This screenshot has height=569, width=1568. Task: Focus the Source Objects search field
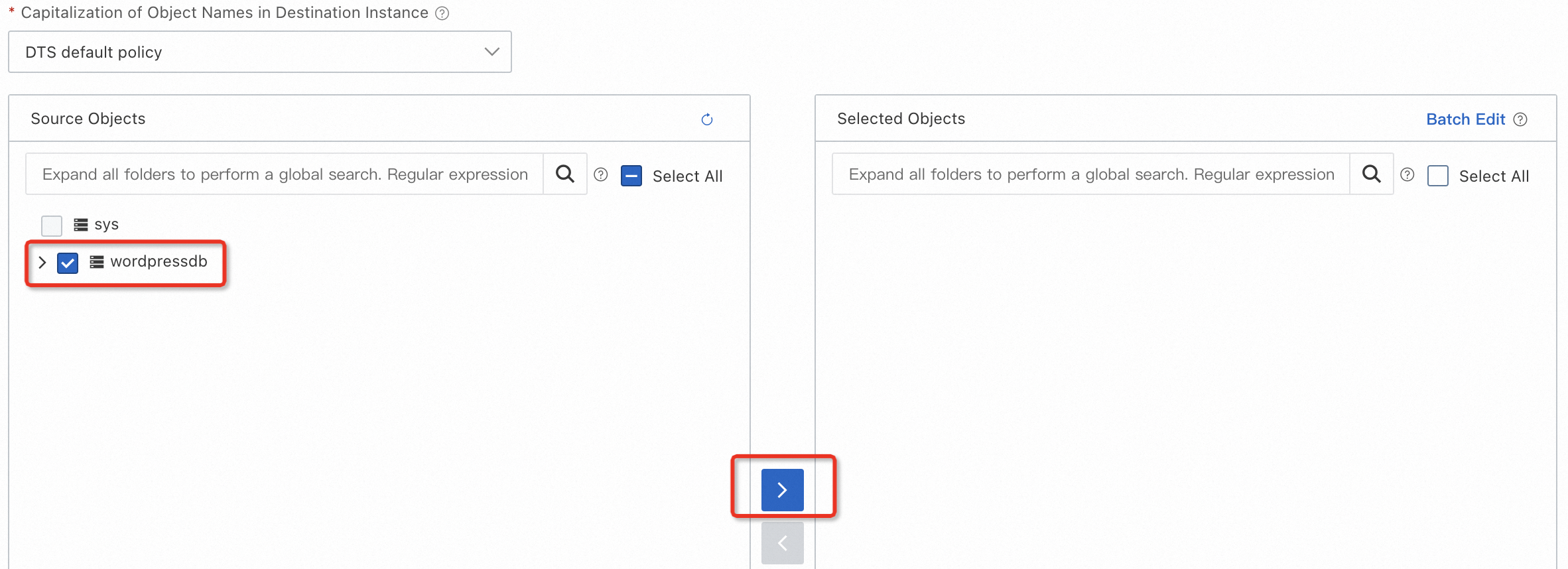point(285,174)
